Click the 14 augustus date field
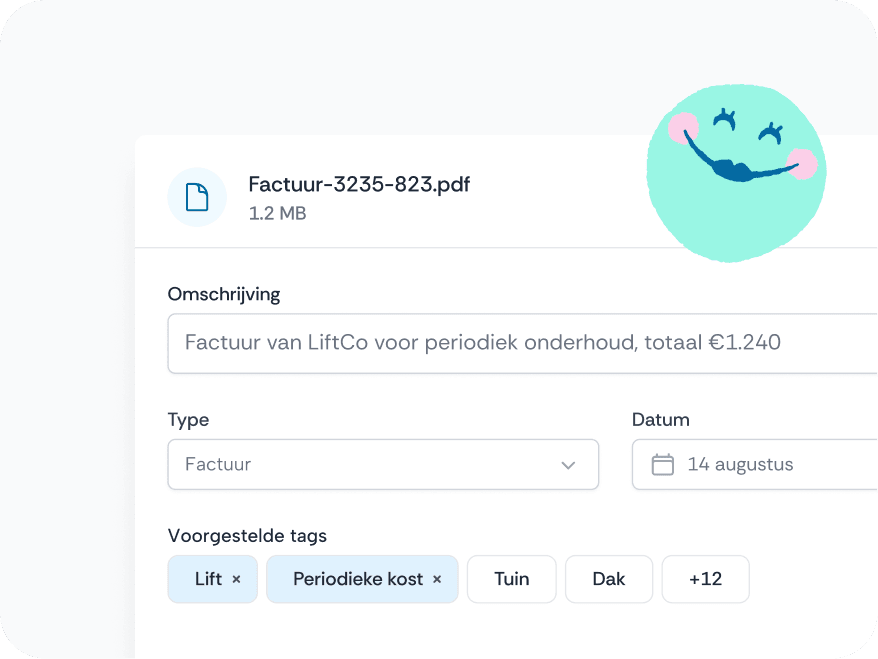The width and height of the screenshot is (878, 659). (x=760, y=464)
